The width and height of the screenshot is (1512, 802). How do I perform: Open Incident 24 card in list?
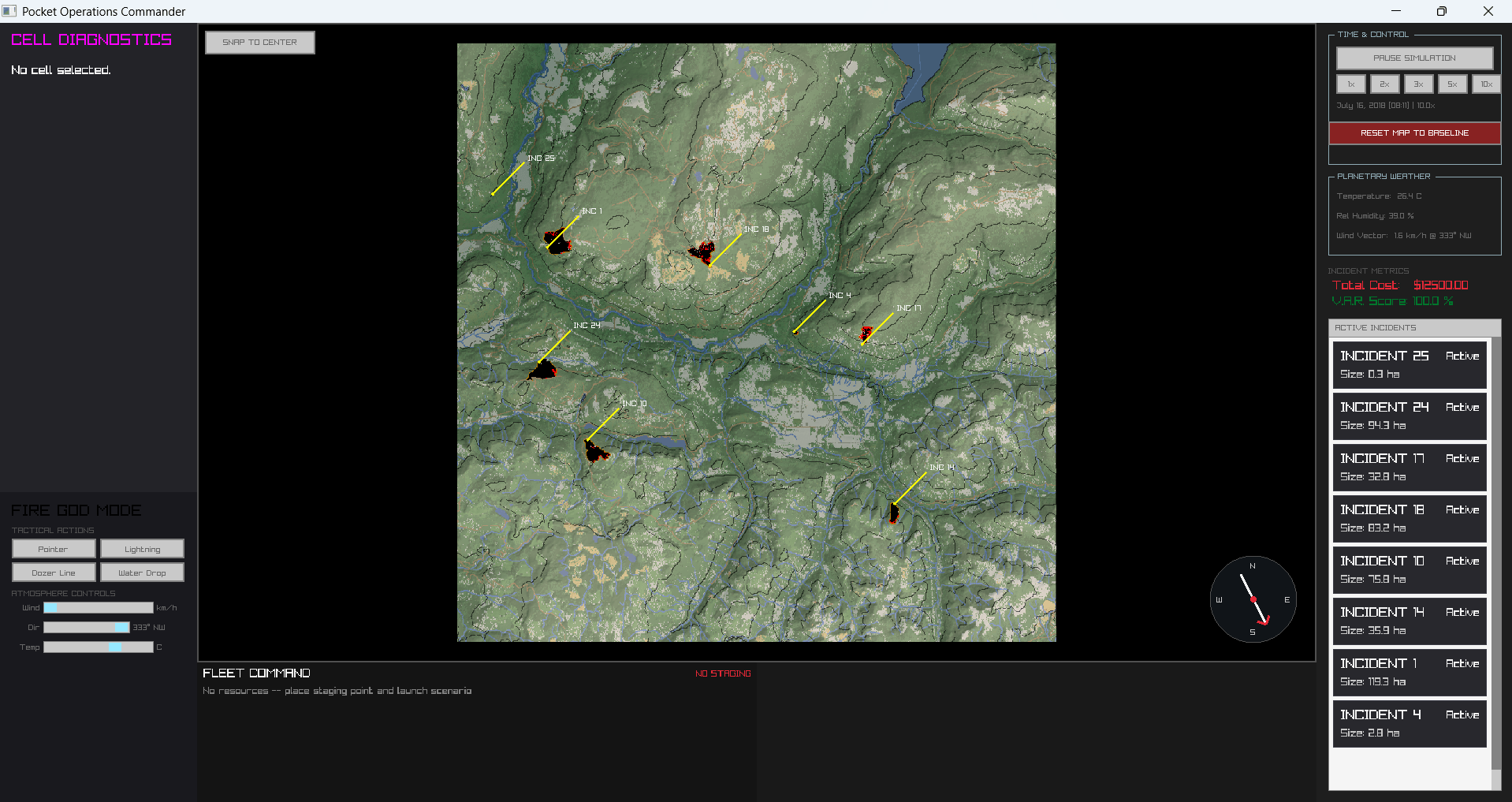(x=1410, y=416)
